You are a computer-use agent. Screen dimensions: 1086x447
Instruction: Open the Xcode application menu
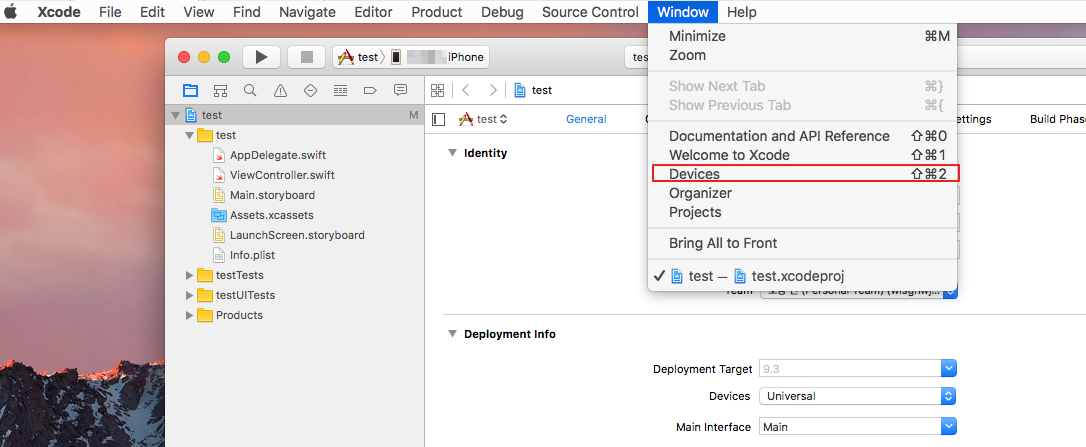tap(59, 12)
